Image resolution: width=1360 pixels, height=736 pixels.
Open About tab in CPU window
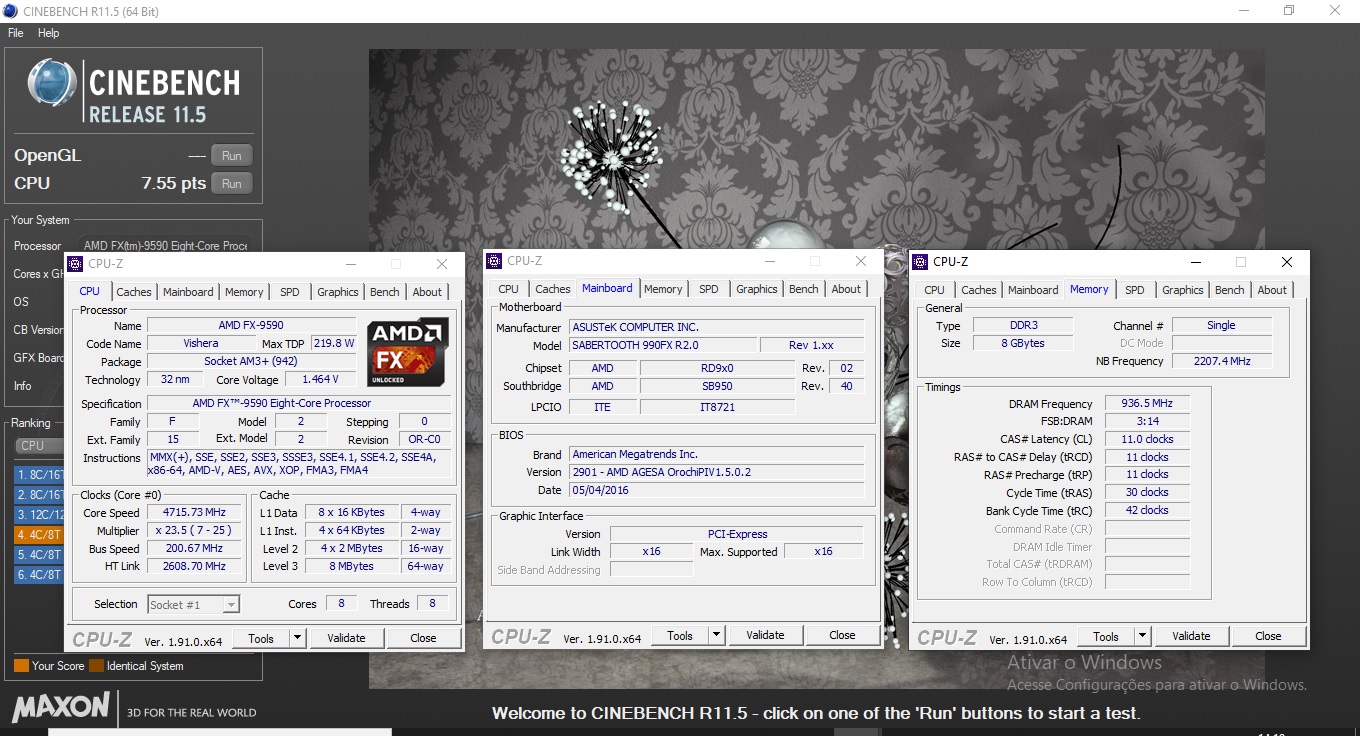click(427, 292)
